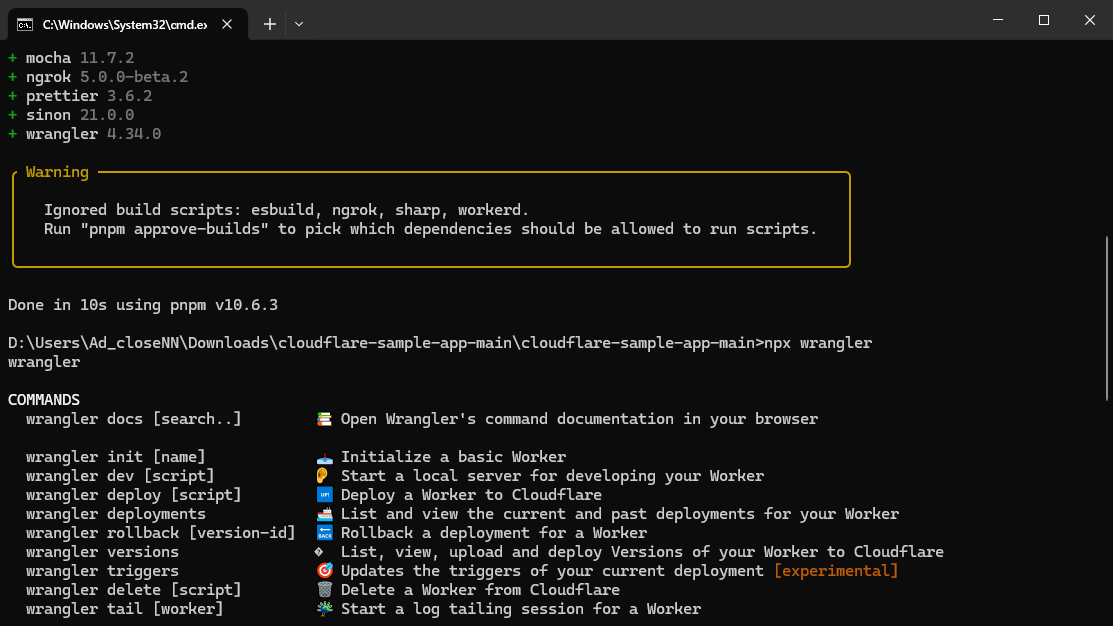Click 'wrangler dev [script]' command
1113x626 pixels.
pos(120,476)
